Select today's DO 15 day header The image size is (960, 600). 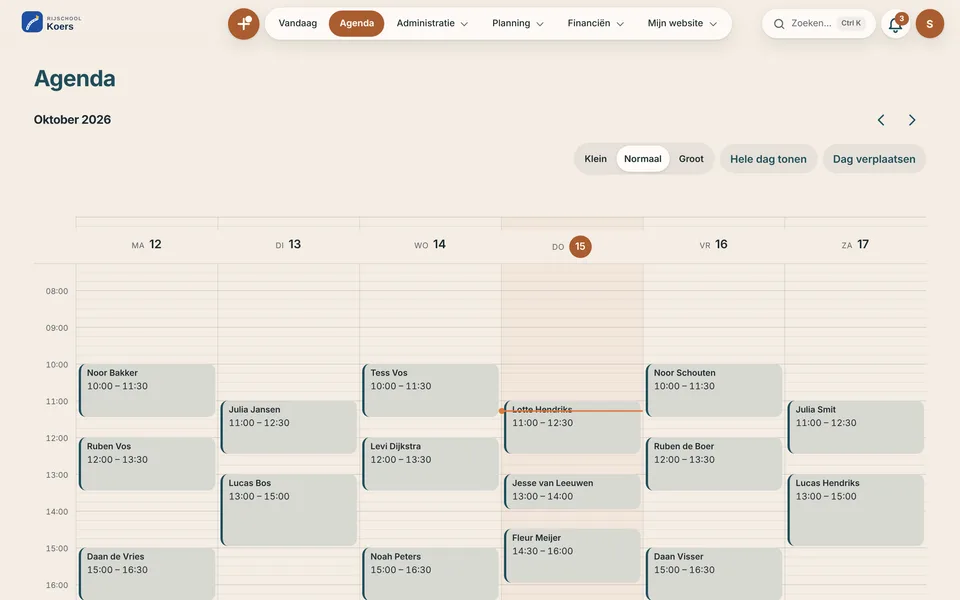pyautogui.click(x=572, y=246)
